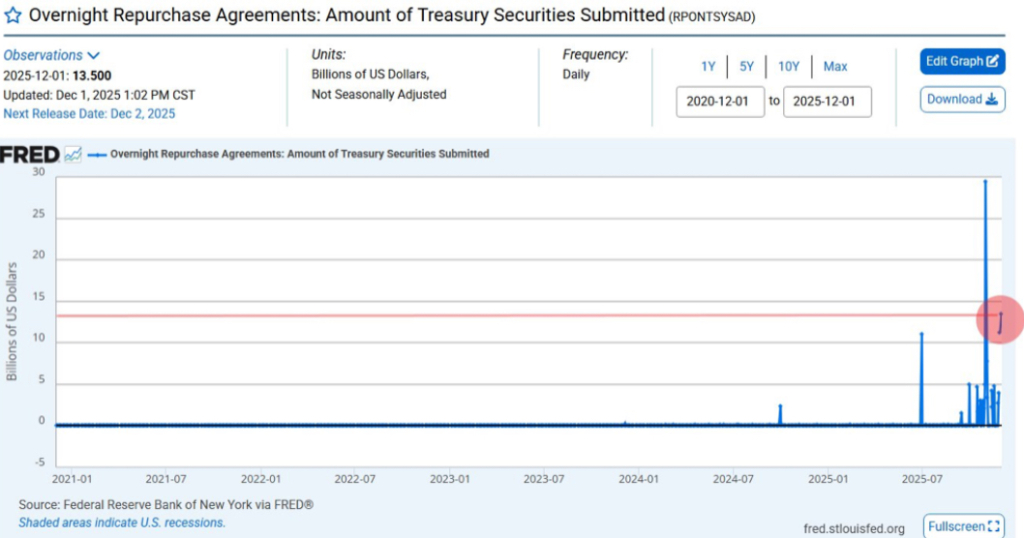The image size is (1024, 538).
Task: Click the series name in chart legend
Action: point(299,154)
